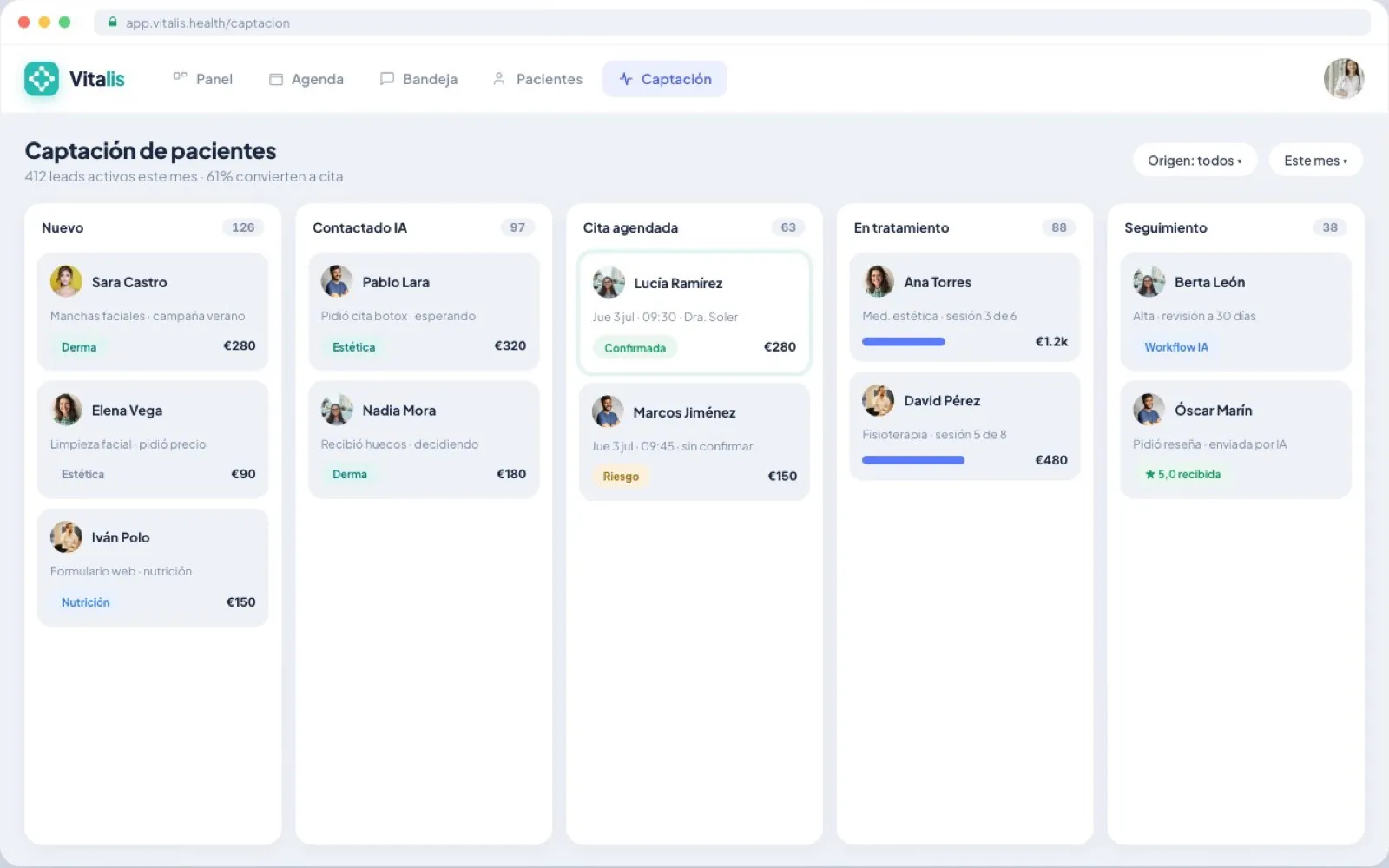Click the Confirmada badge on Lucía Ramírez
The height and width of the screenshot is (868, 1389).
[635, 348]
